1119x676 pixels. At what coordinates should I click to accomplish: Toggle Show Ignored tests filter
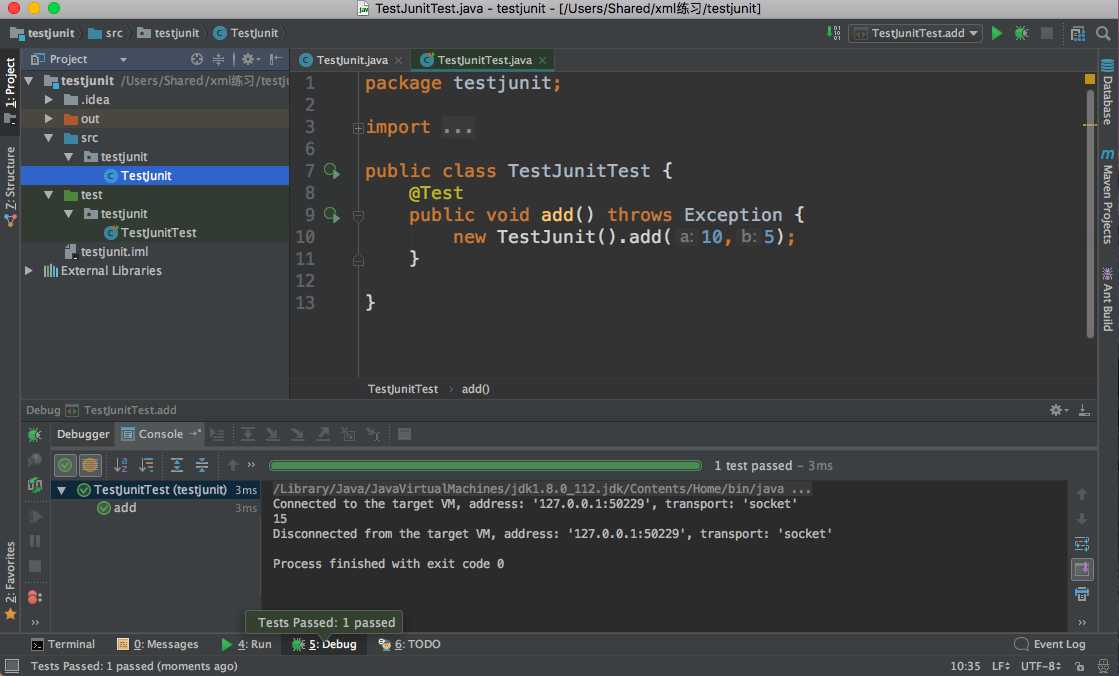tap(90, 465)
